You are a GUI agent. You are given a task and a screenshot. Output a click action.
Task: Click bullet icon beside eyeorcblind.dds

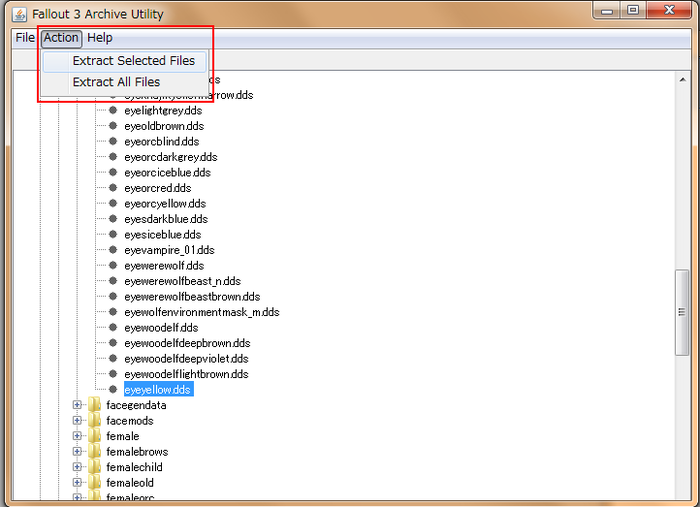pyautogui.click(x=113, y=141)
